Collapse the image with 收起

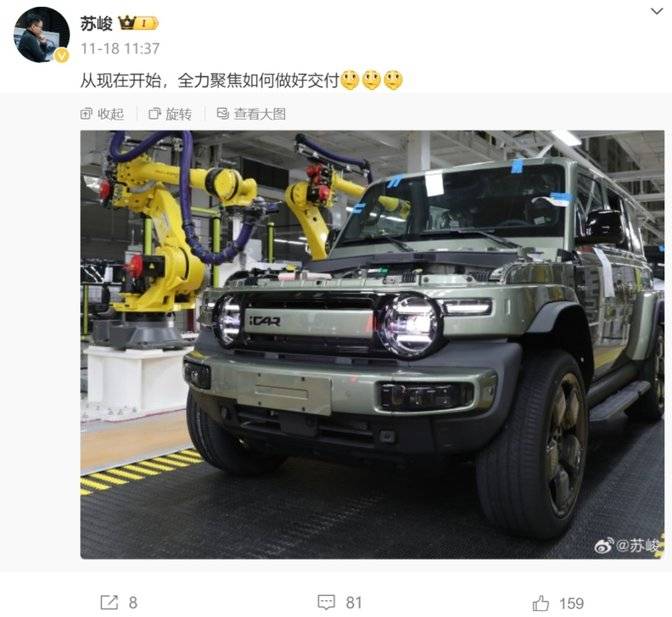click(102, 114)
